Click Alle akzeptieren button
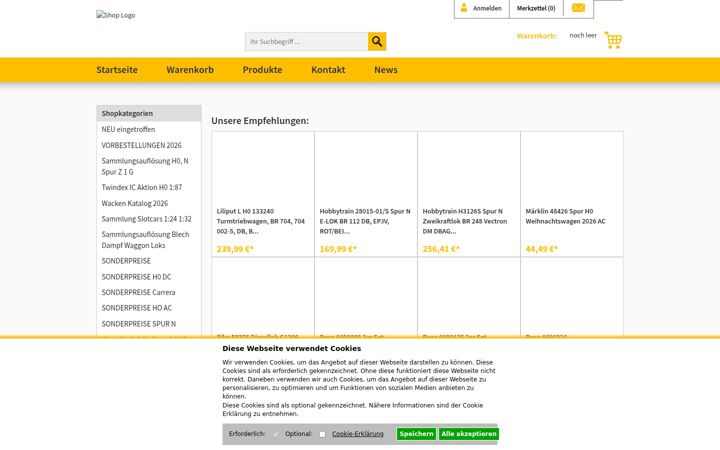The image size is (720, 450). pos(468,434)
